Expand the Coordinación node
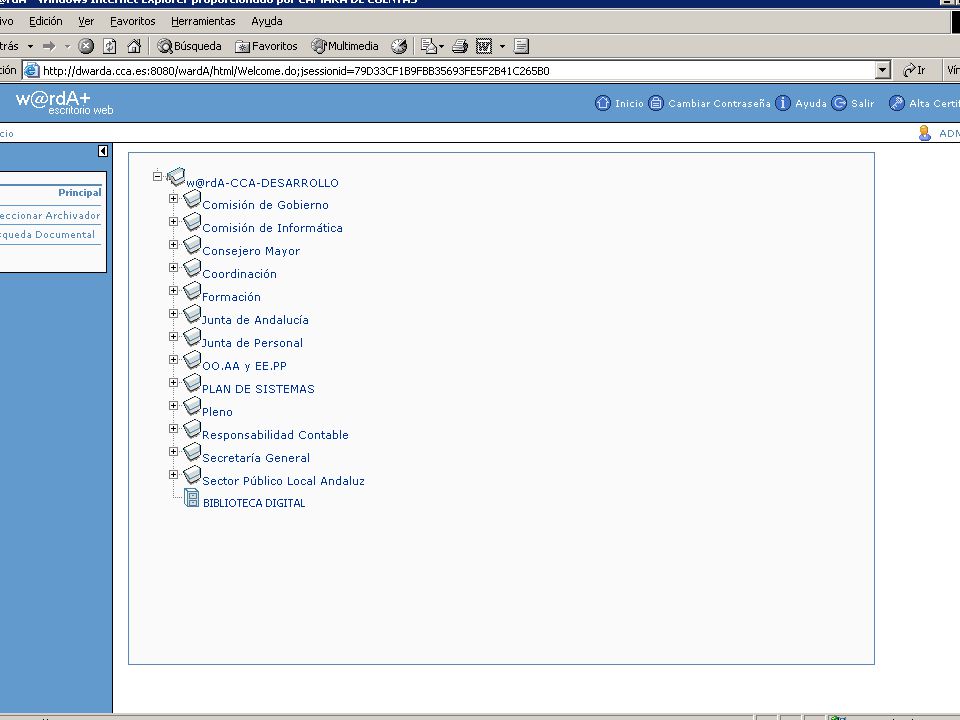The height and width of the screenshot is (720, 960). [x=173, y=268]
